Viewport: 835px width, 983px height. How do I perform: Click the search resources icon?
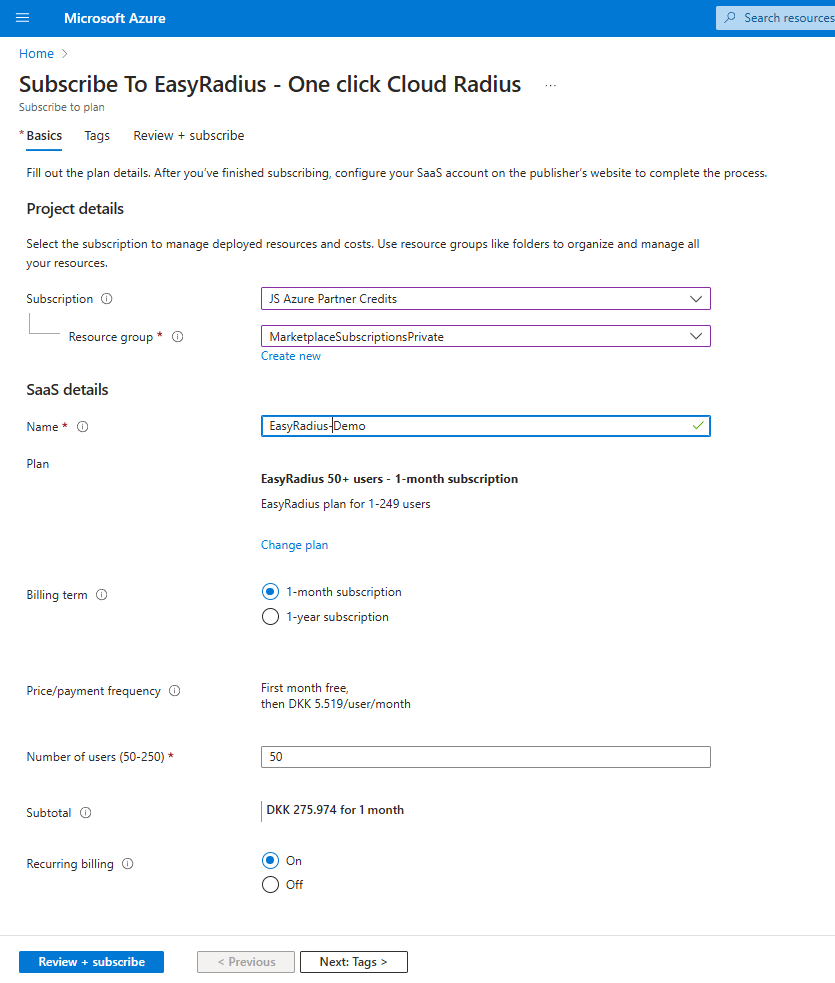731,17
